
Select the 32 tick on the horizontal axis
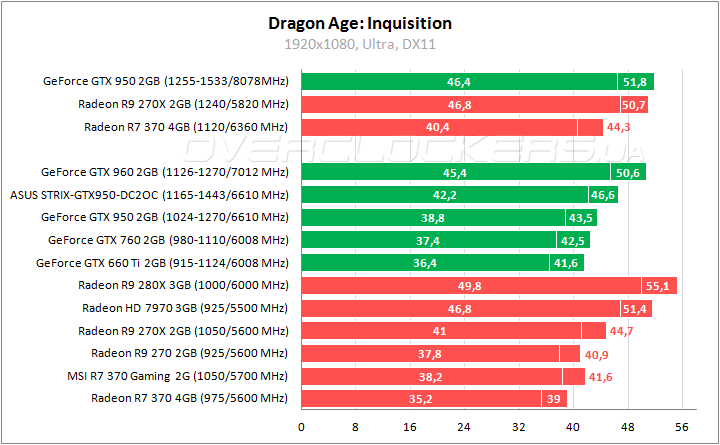(x=519, y=425)
